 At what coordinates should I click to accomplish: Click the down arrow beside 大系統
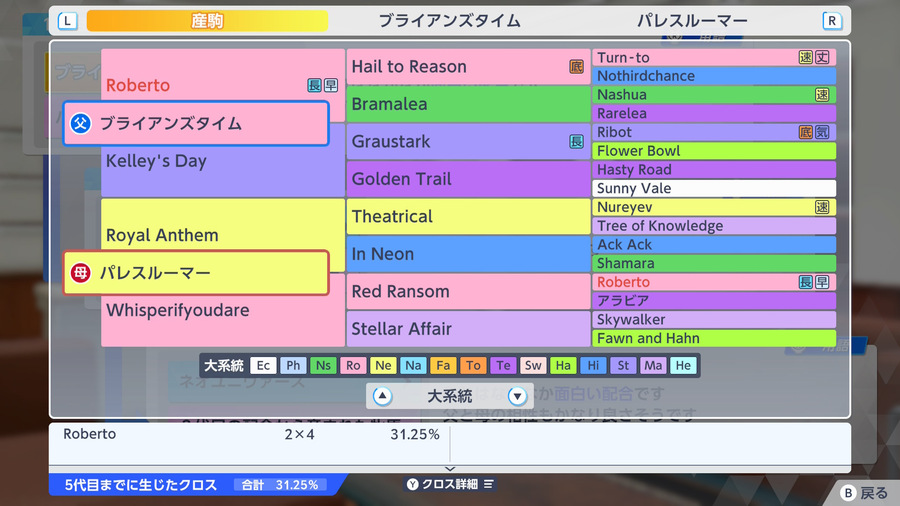[x=517, y=396]
